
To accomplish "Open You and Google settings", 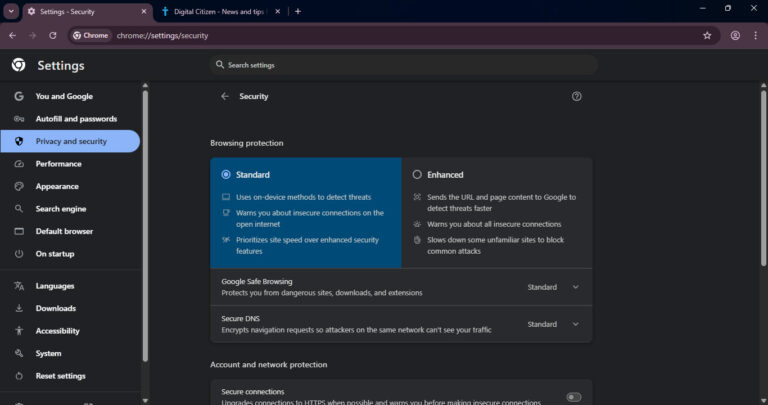I will pyautogui.click(x=71, y=96).
